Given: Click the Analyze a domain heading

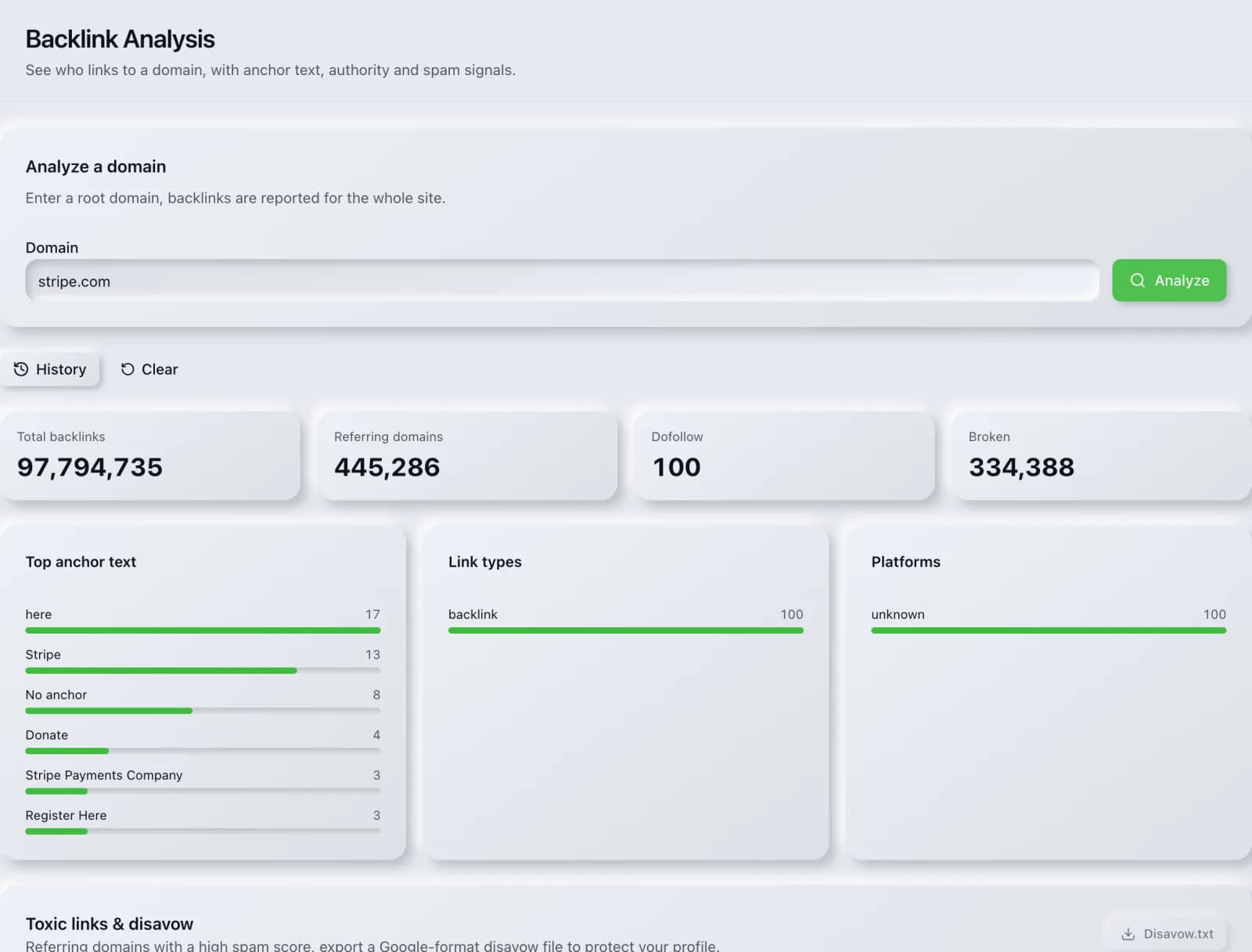Looking at the screenshot, I should point(95,167).
